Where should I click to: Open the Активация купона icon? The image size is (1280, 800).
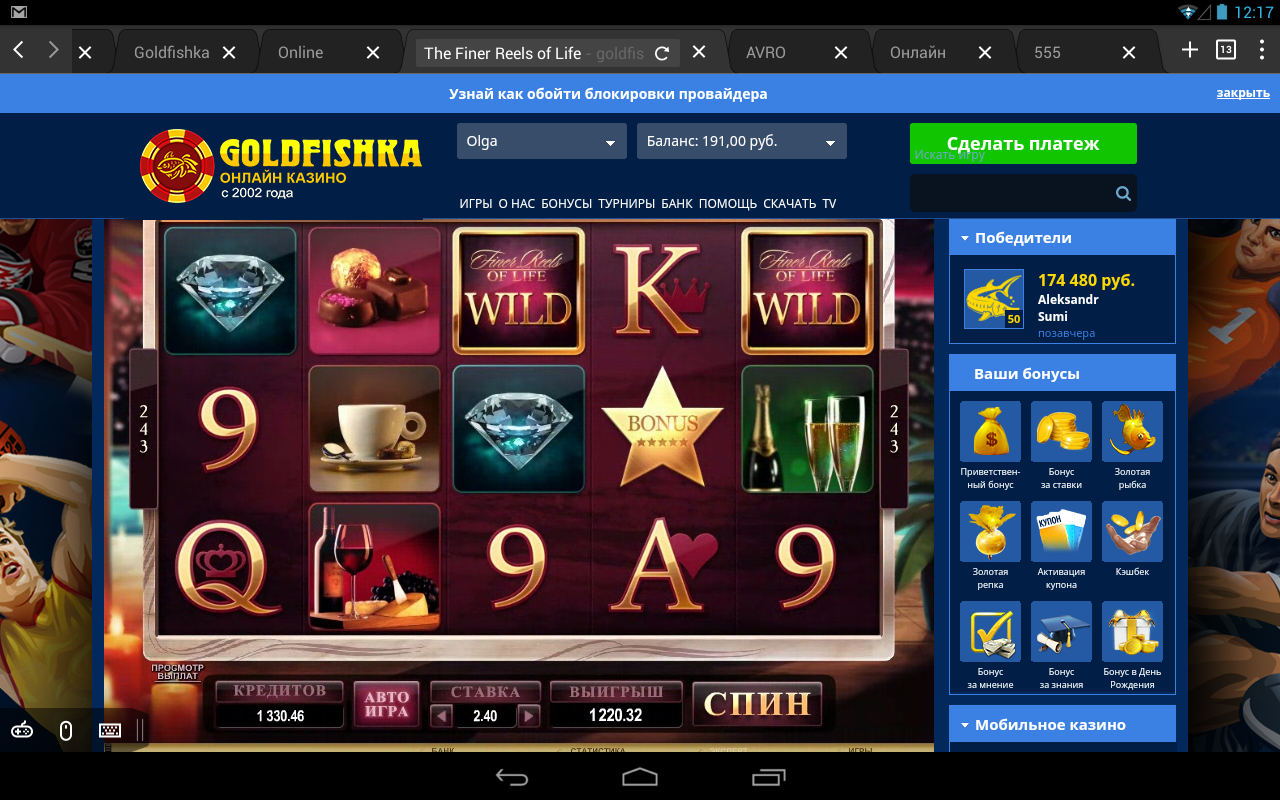pos(1061,531)
